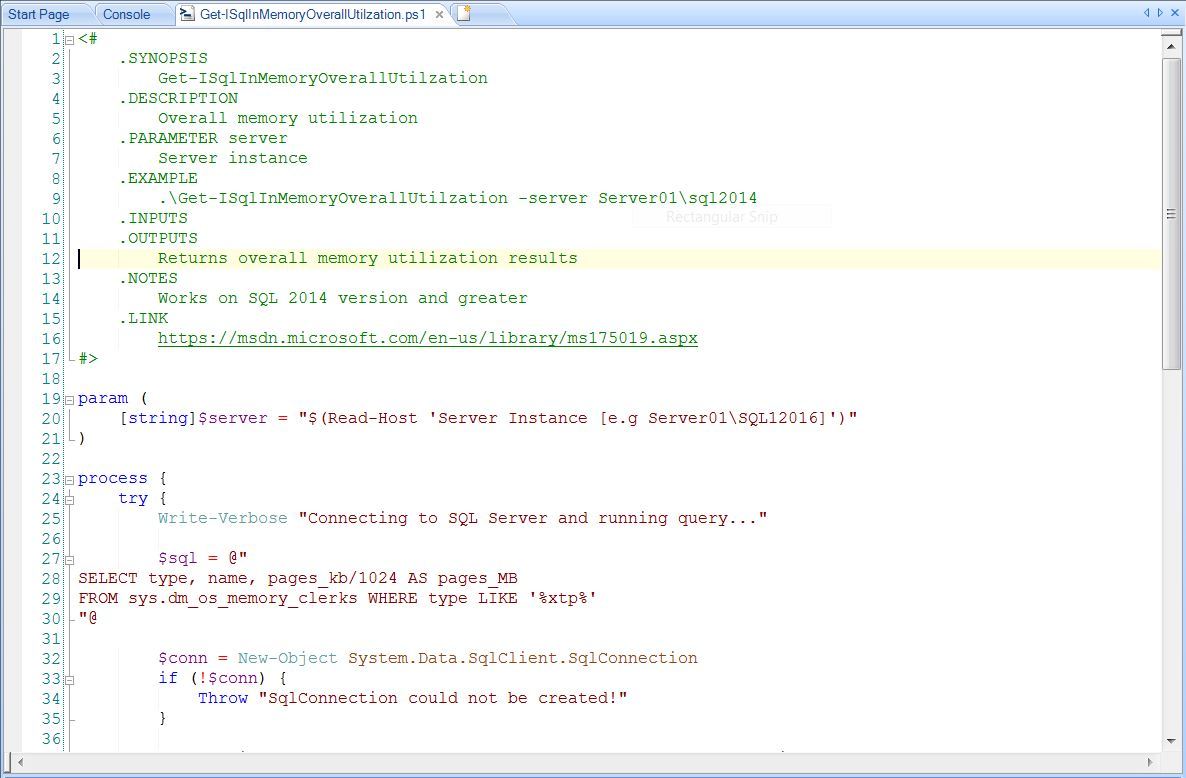This screenshot has width=1186, height=778.
Task: Click the vertical scrollbar up arrow
Action: coord(1171,45)
